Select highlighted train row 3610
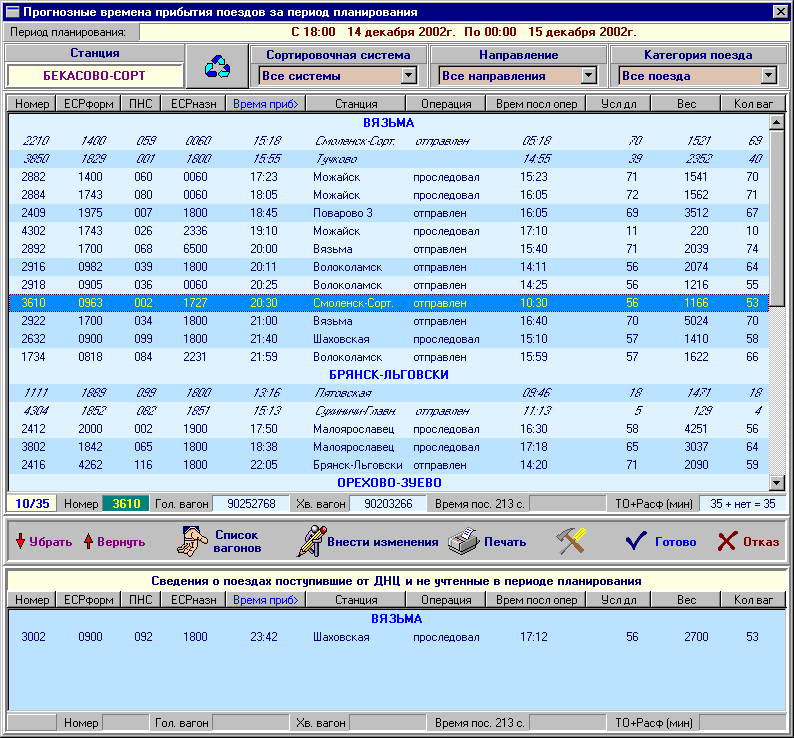794x738 pixels. pos(389,303)
